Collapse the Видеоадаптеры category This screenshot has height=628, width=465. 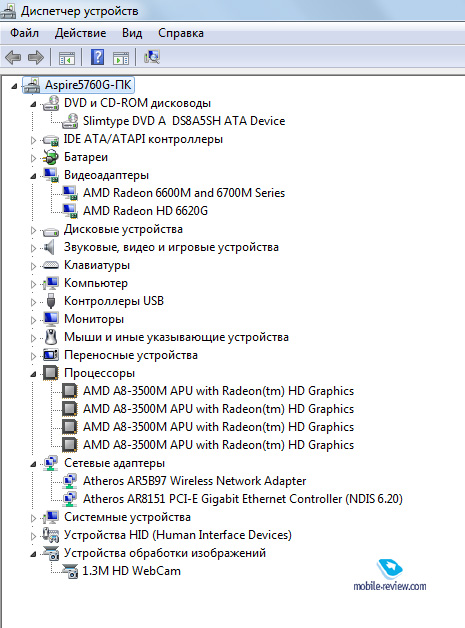pos(34,176)
